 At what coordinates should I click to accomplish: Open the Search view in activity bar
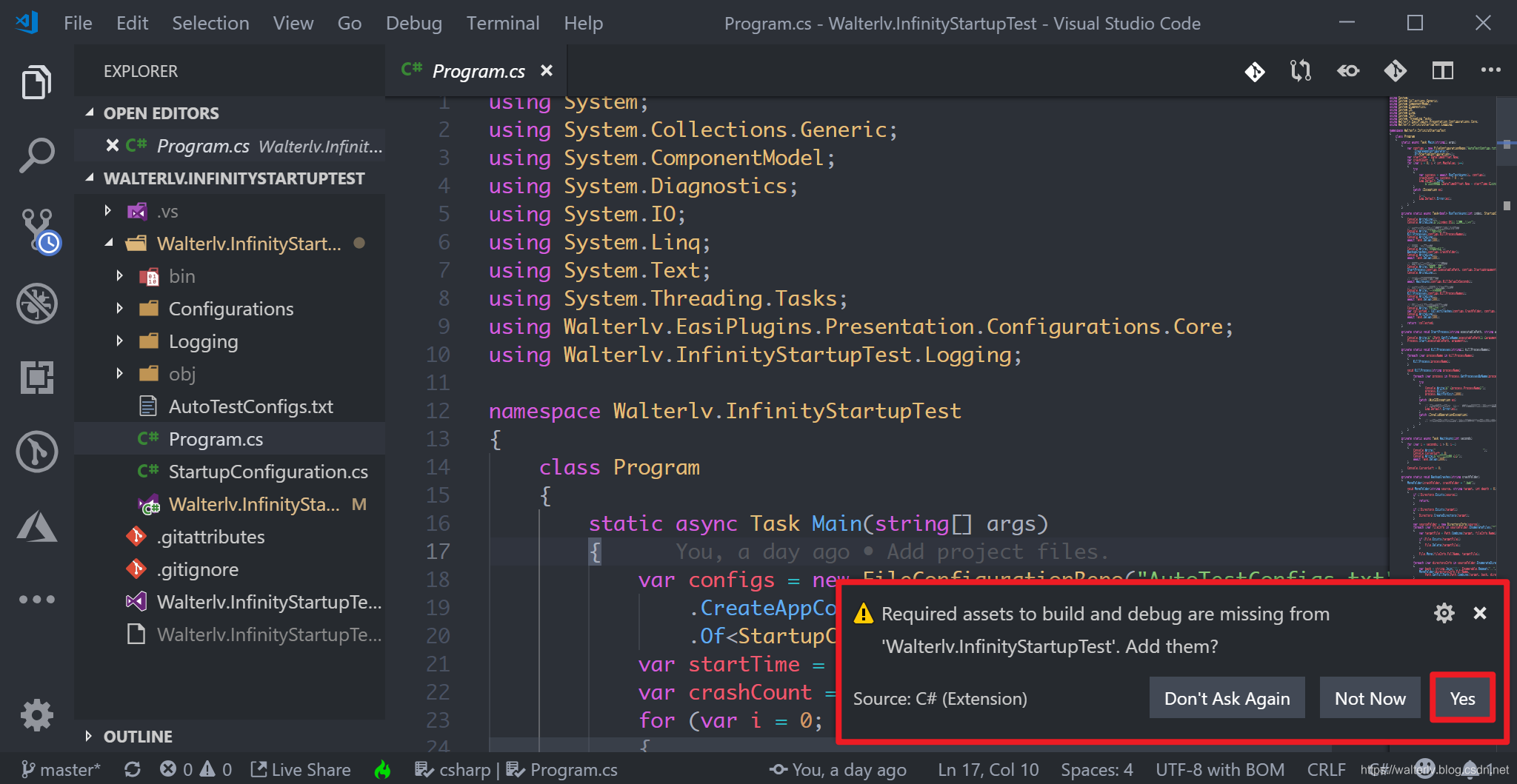(36, 155)
